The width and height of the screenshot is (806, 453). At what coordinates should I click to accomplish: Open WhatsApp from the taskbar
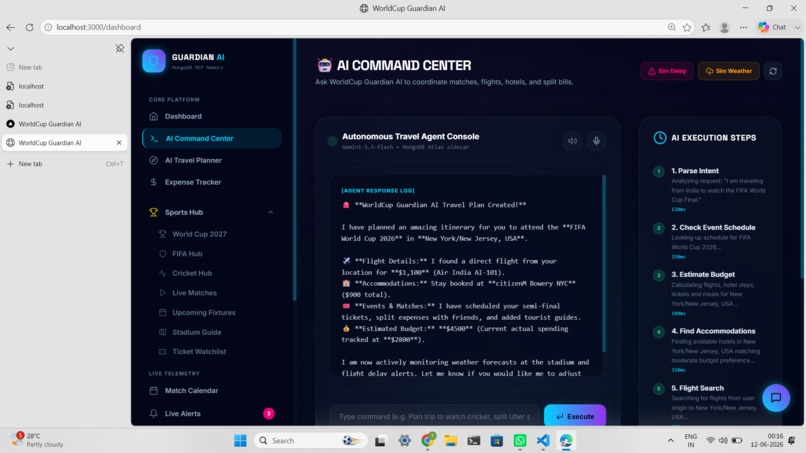coord(520,441)
